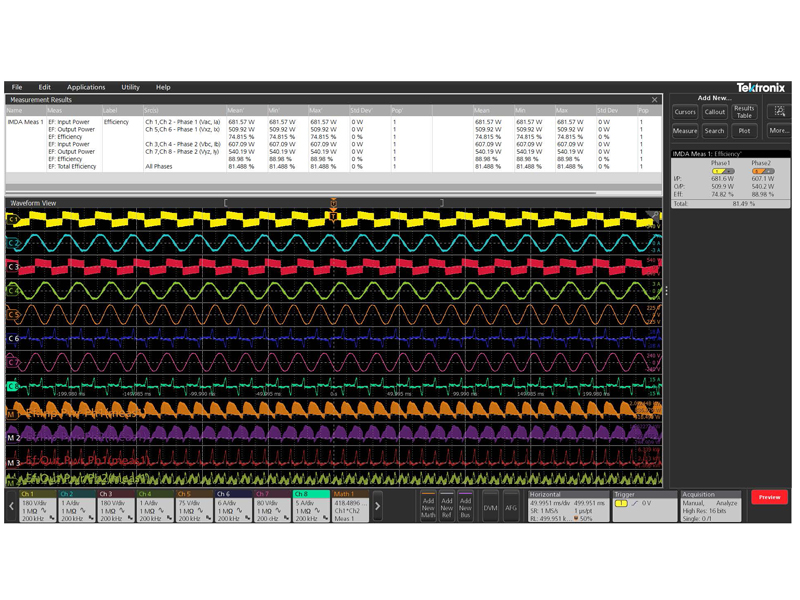Select the C1 channel handle on waveform
Viewport: 800px width, 600px height.
[x=13, y=219]
